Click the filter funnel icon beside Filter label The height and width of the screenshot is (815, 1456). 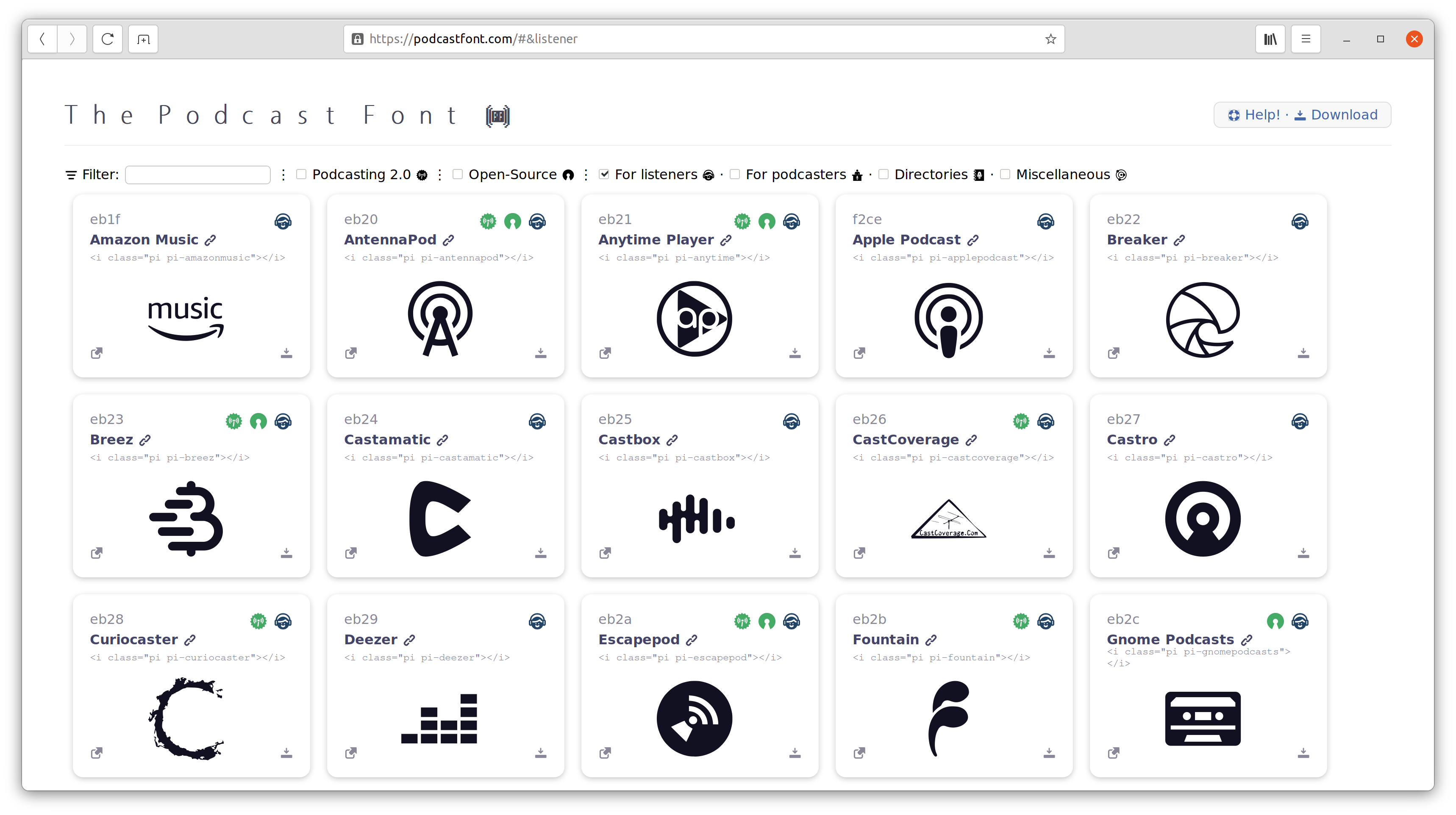[71, 175]
